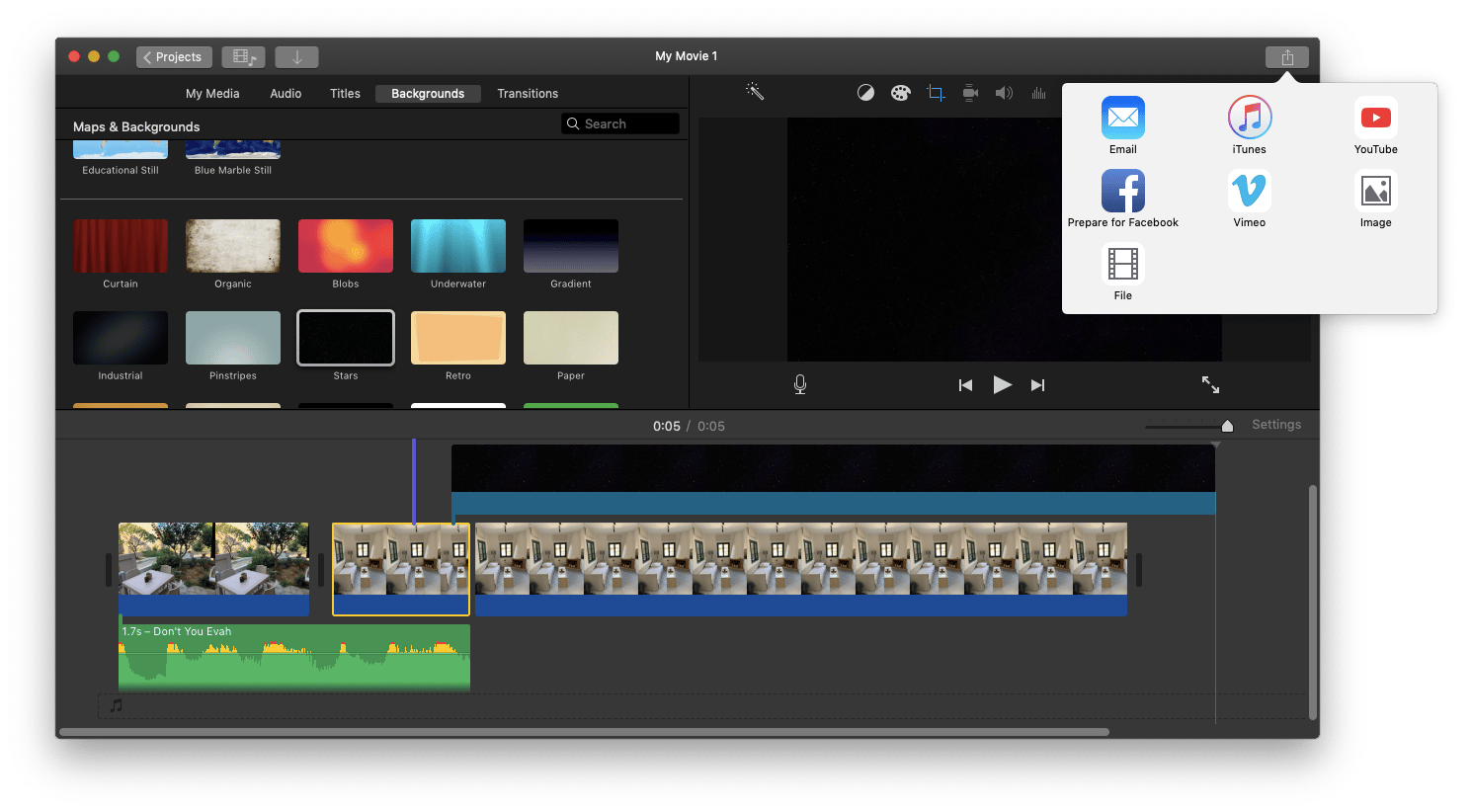Click the Search field in browser
Image resolution: width=1473 pixels, height=812 pixels.
(620, 123)
